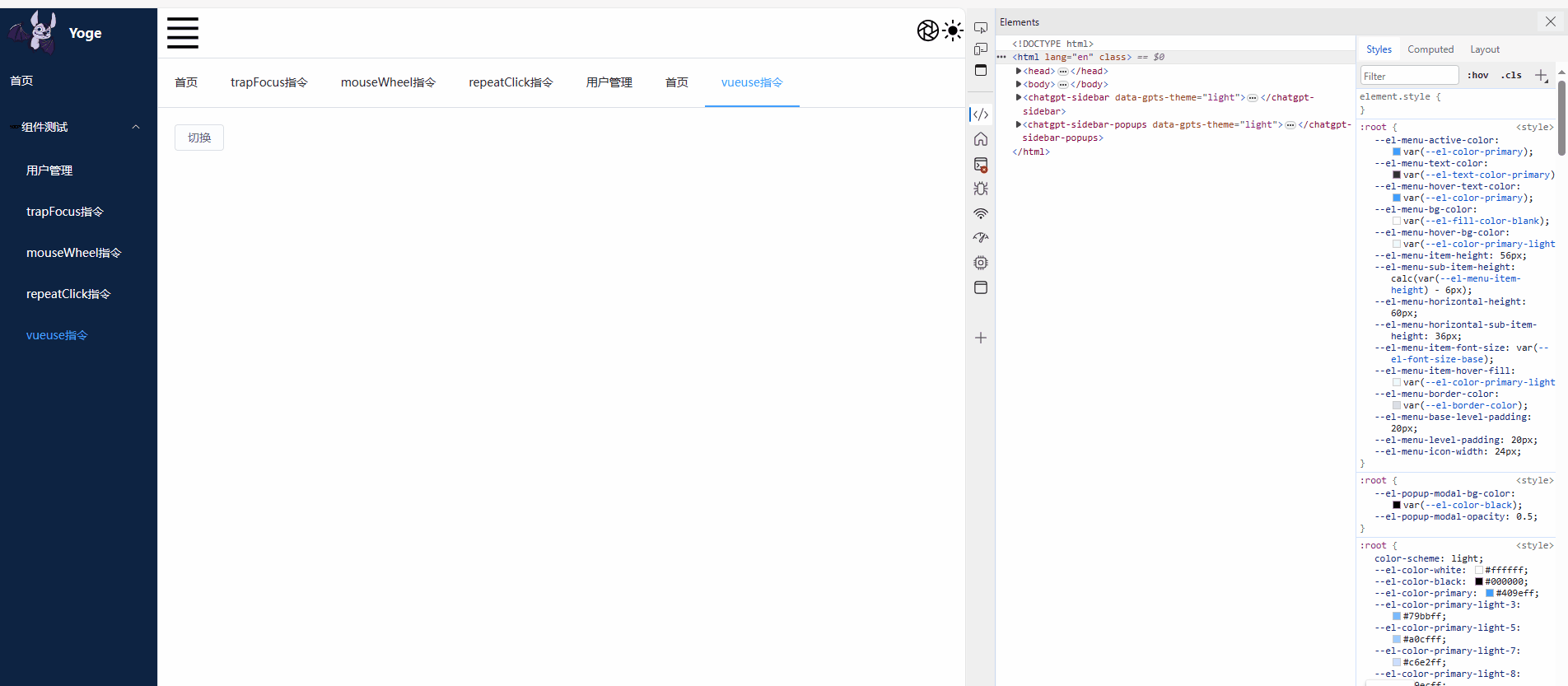The height and width of the screenshot is (686, 1568).
Task: Open the DevTools Welcome home icon
Action: tap(981, 139)
